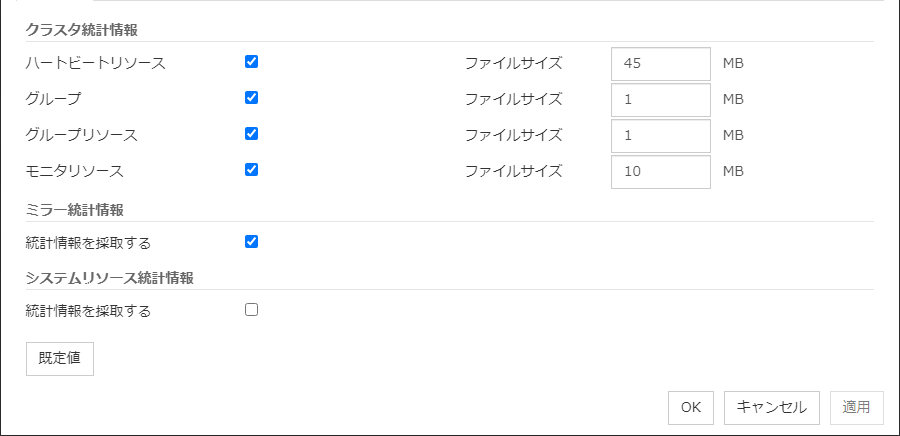
Task: Toggle the グループ statistics checkbox
Action: click(252, 98)
